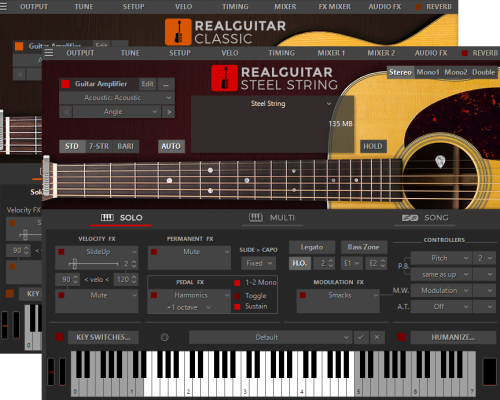Click the icon beside Key Switches preset list
The height and width of the screenshot is (400, 500).
165,337
